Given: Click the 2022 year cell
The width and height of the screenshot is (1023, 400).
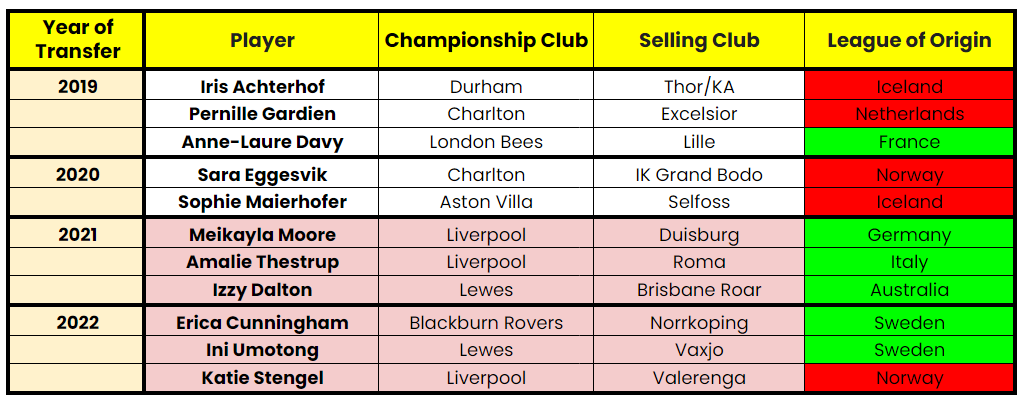Looking at the screenshot, I should [x=77, y=323].
